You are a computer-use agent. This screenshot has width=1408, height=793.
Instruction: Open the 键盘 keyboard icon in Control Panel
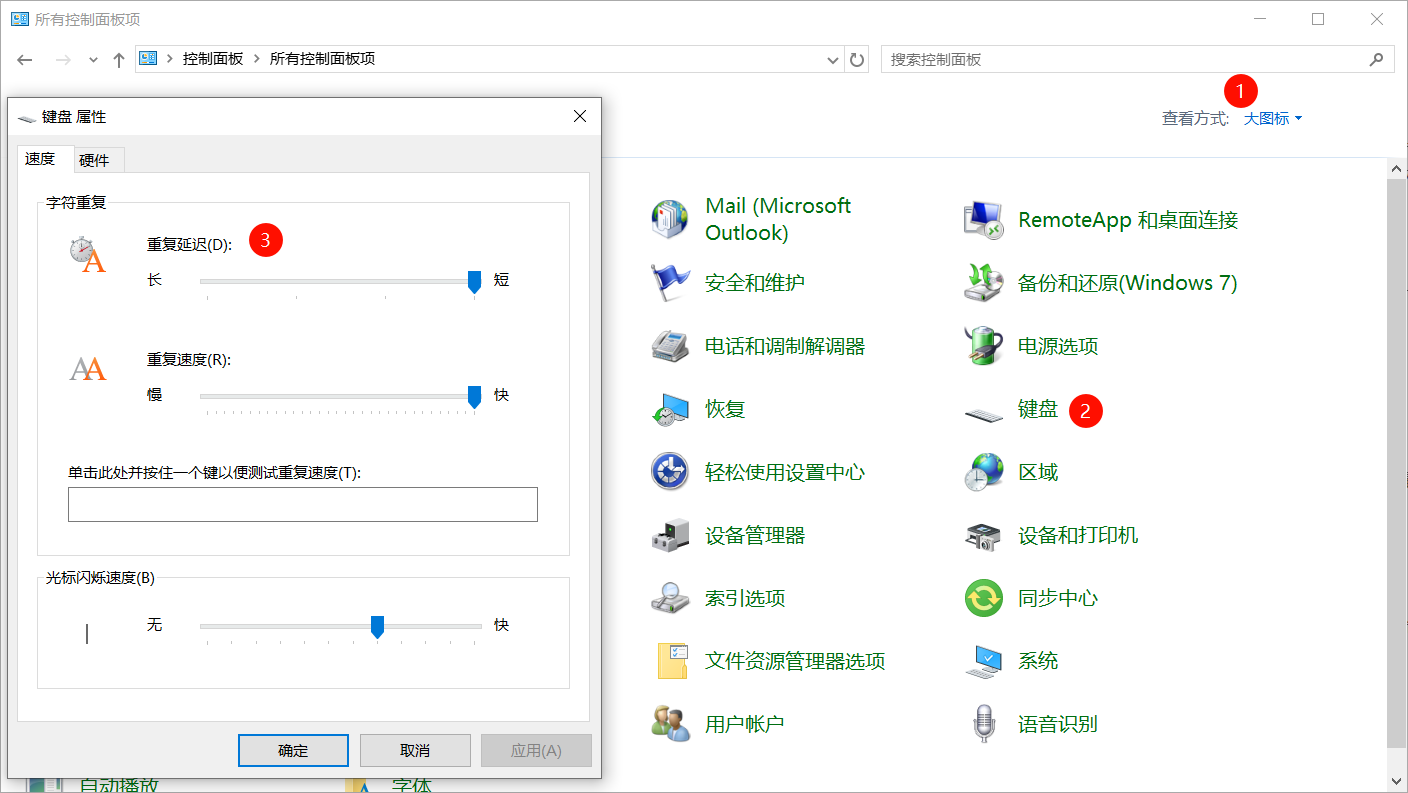(984, 411)
